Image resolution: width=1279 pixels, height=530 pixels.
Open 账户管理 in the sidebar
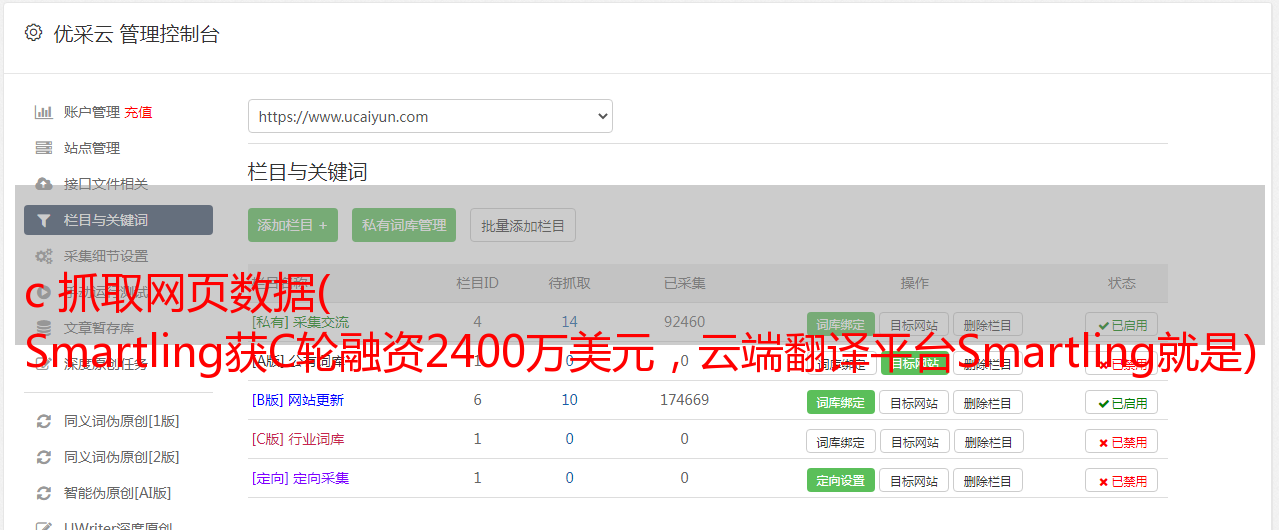click(92, 112)
